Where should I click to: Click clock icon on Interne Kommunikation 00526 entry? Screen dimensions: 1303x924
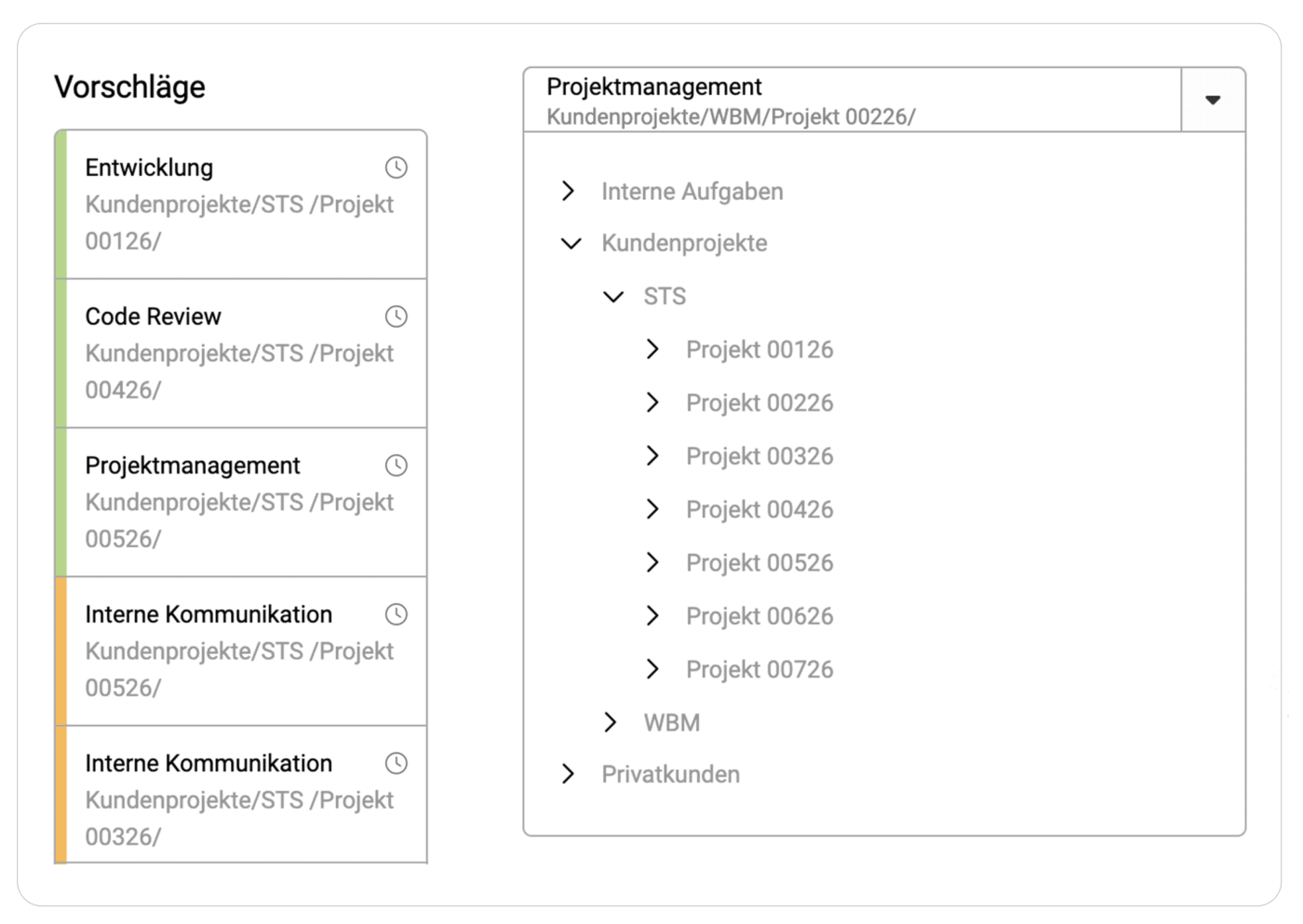[396, 614]
